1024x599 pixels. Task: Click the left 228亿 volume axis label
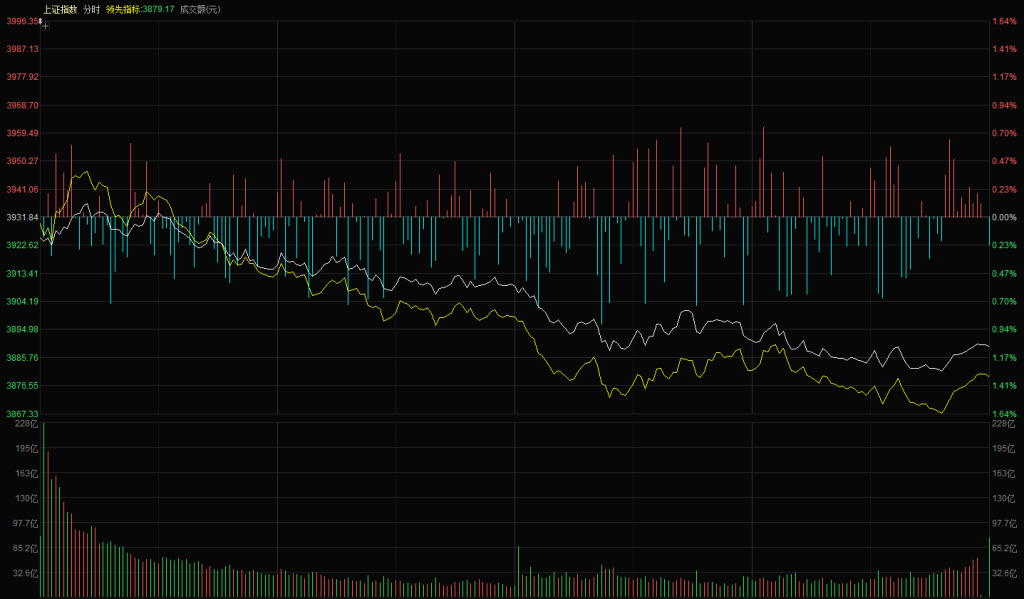coord(27,424)
